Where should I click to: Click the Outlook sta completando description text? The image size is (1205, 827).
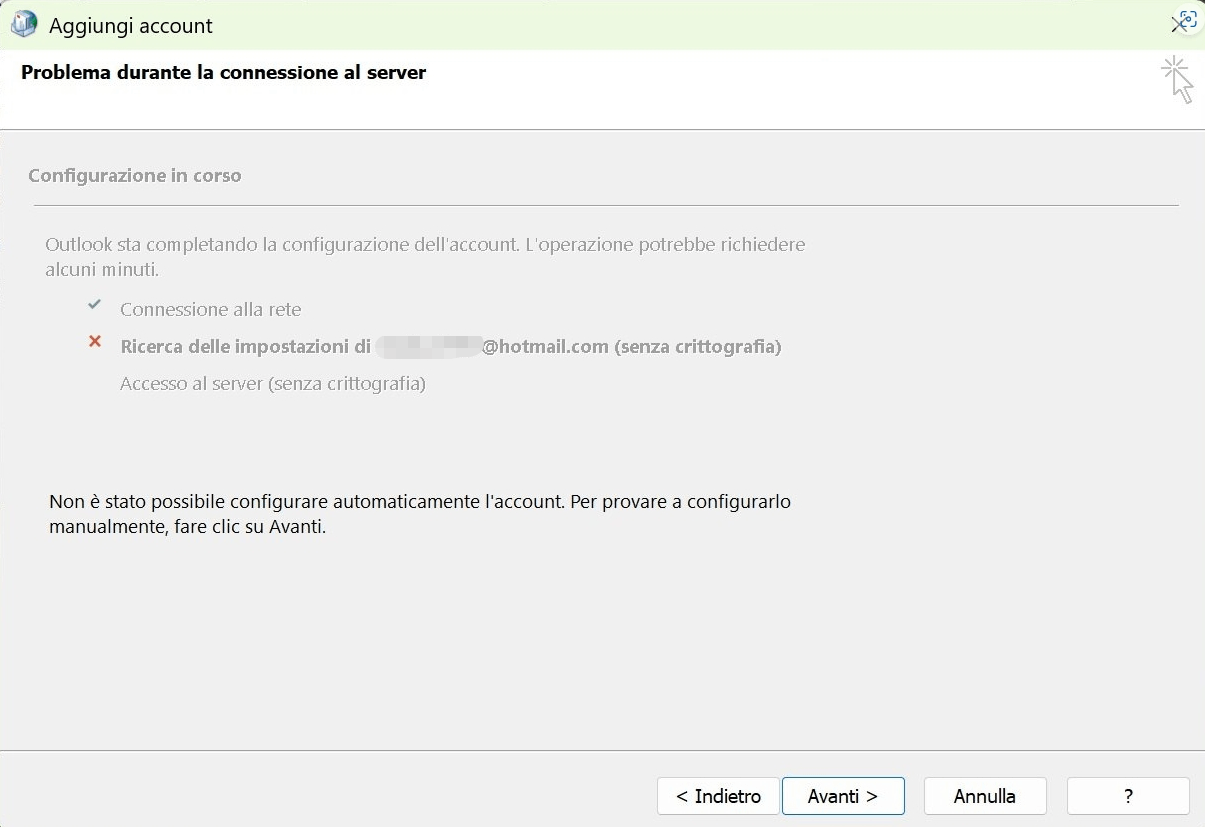[425, 257]
